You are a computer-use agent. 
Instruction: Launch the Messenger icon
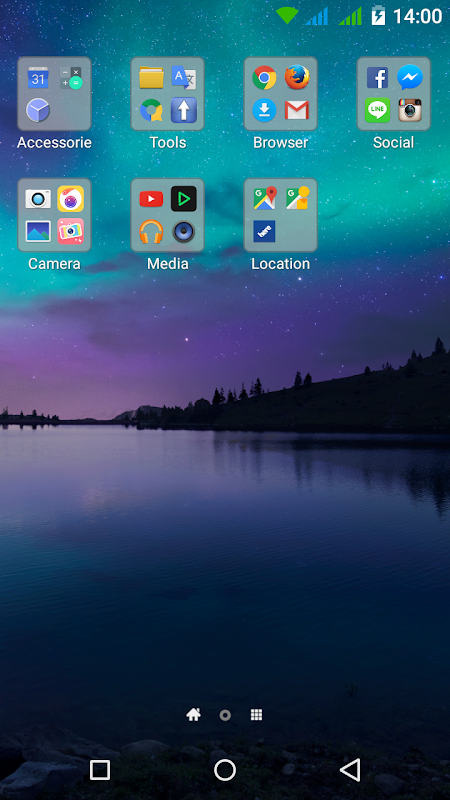point(410,78)
